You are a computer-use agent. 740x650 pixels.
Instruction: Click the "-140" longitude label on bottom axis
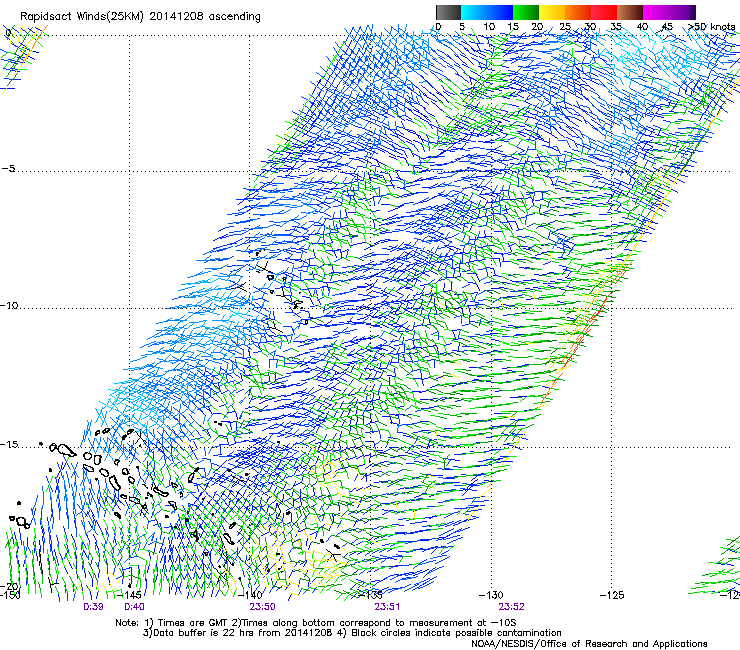coord(250,595)
